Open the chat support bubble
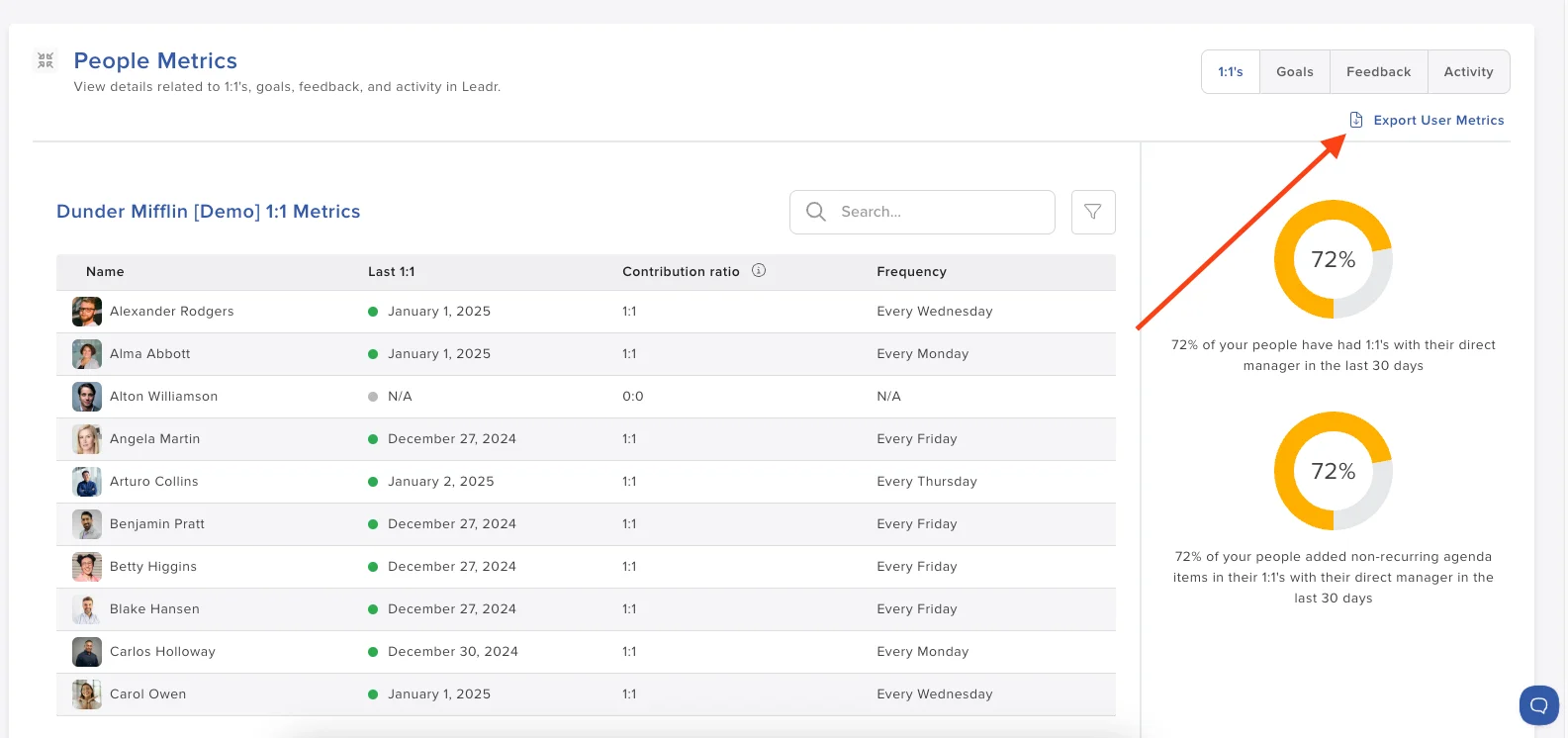The height and width of the screenshot is (738, 1568). click(x=1538, y=705)
